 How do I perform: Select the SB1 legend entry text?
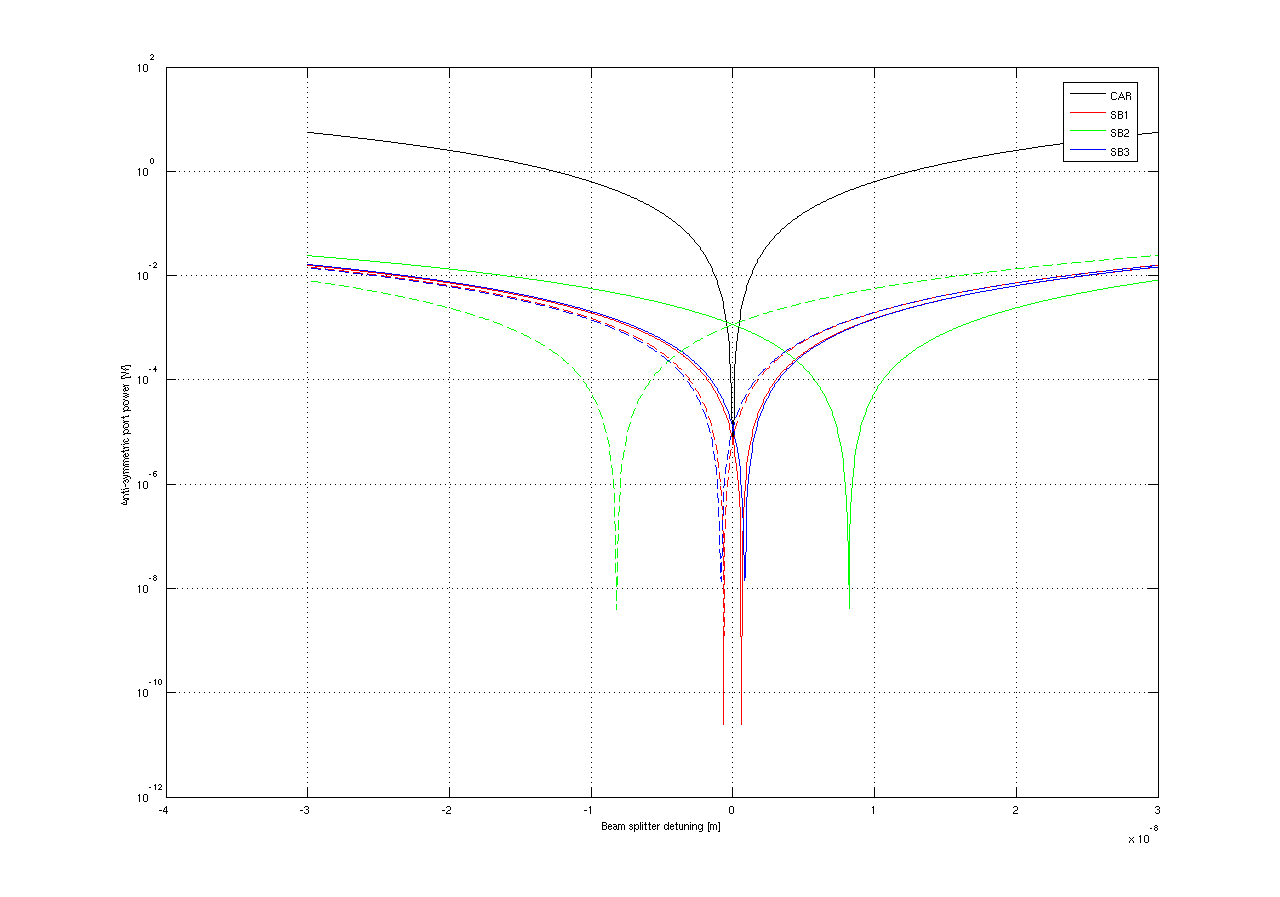click(1120, 115)
